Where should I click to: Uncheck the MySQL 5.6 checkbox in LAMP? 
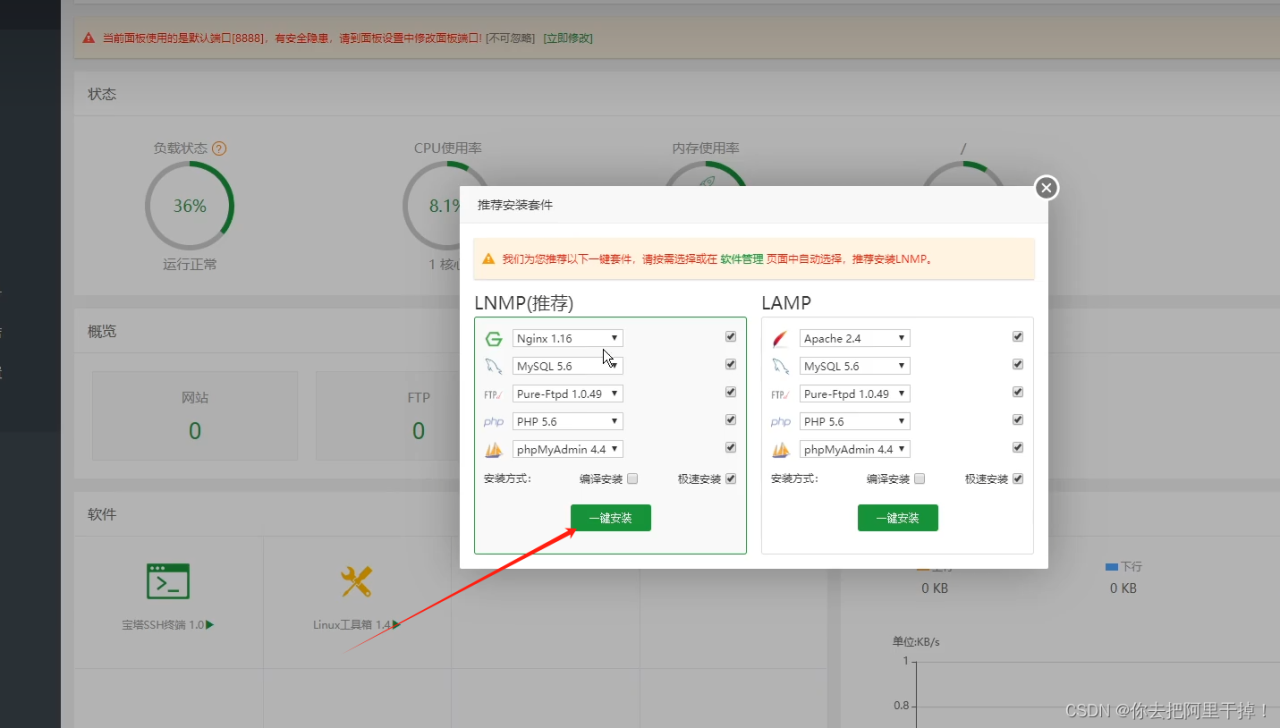click(1018, 364)
